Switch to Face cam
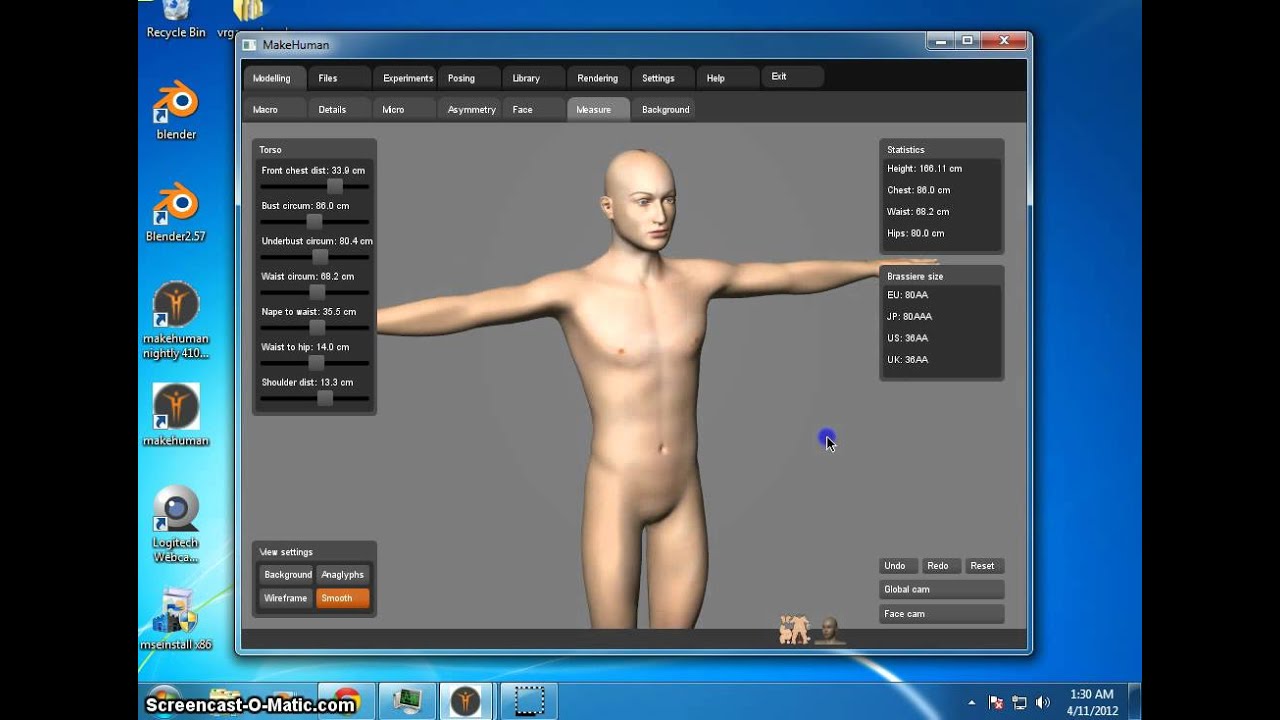The height and width of the screenshot is (720, 1280). click(x=941, y=614)
